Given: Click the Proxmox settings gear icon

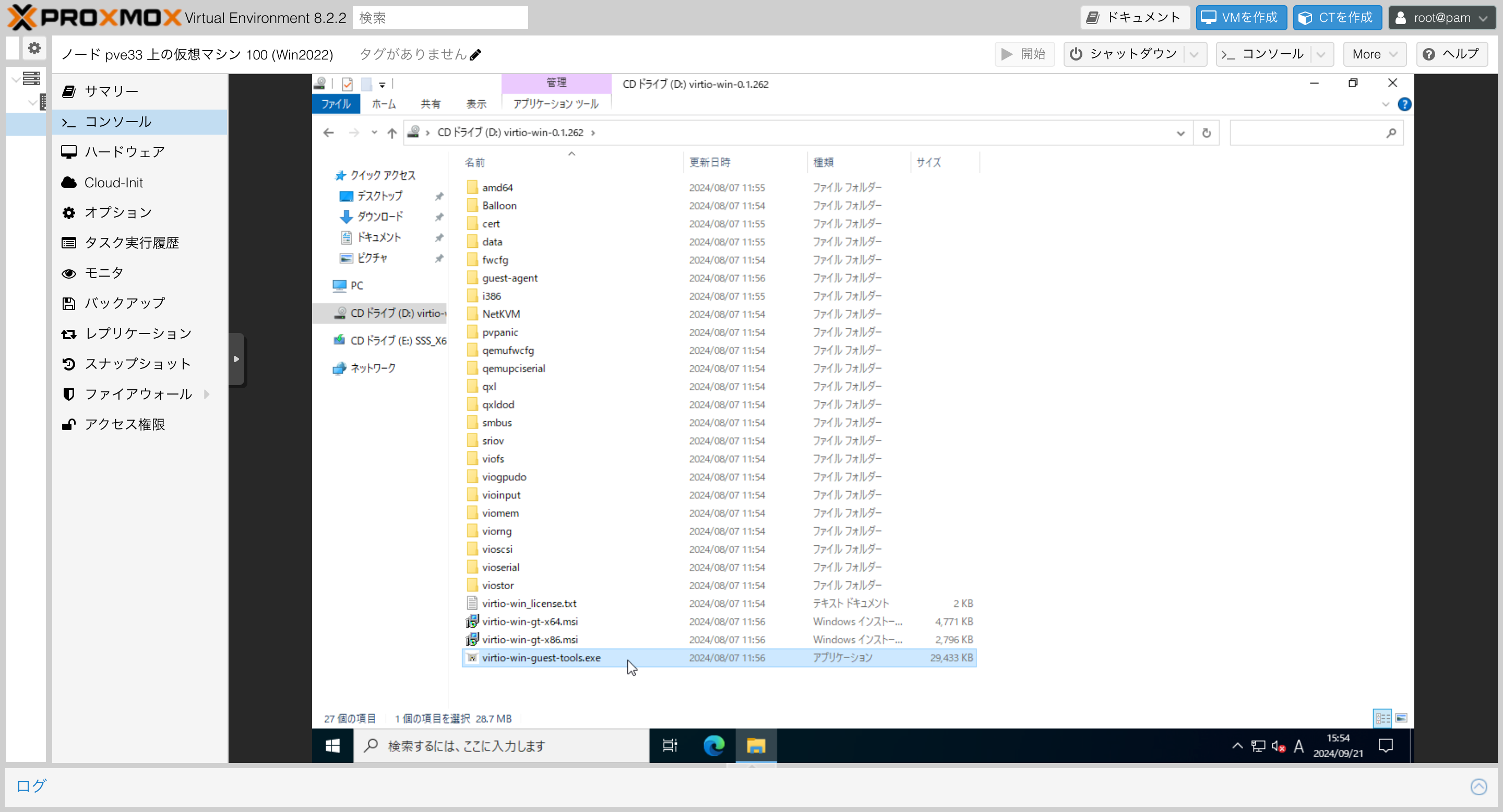Looking at the screenshot, I should (33, 48).
